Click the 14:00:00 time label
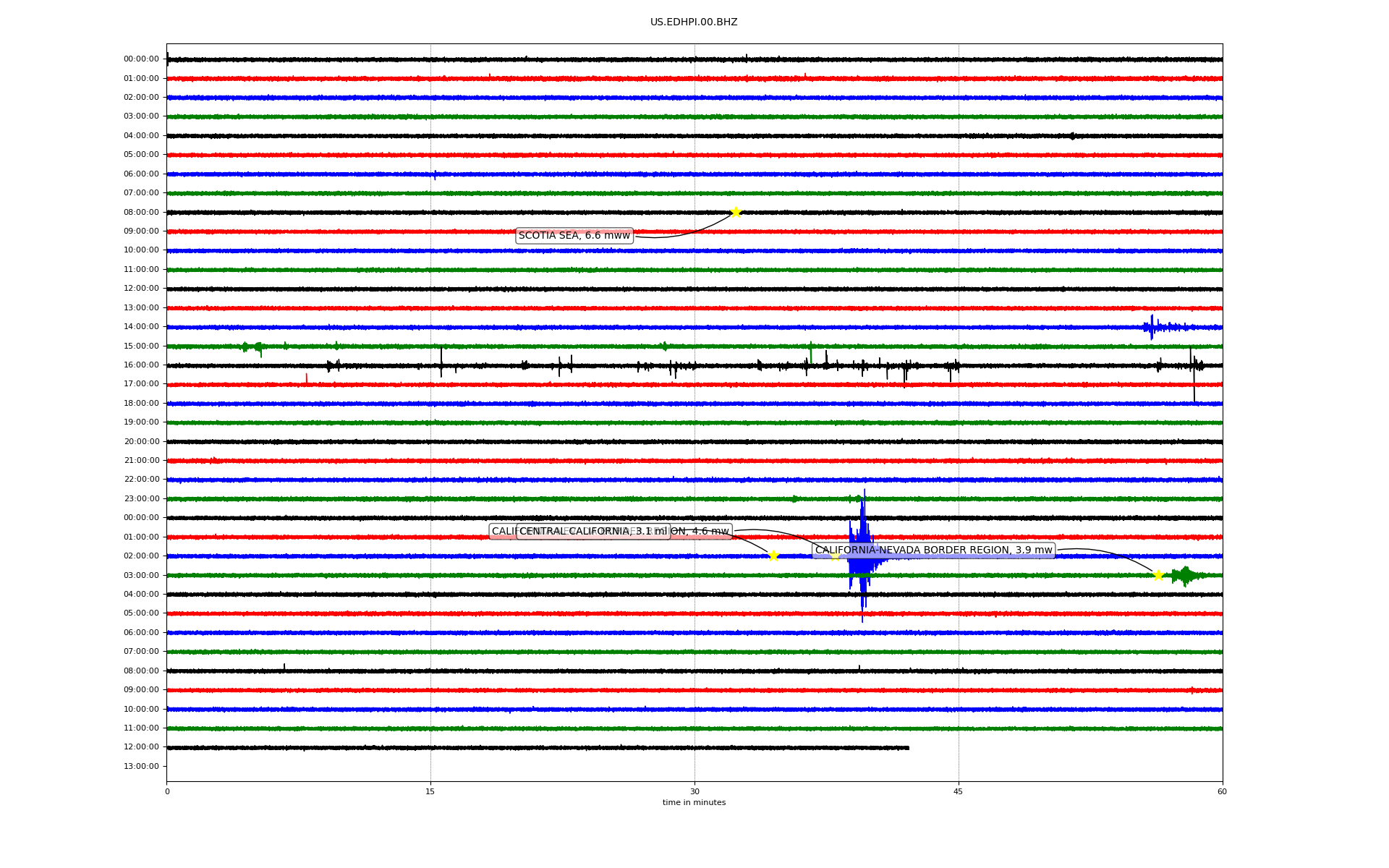The image size is (1389, 868). pyautogui.click(x=141, y=327)
